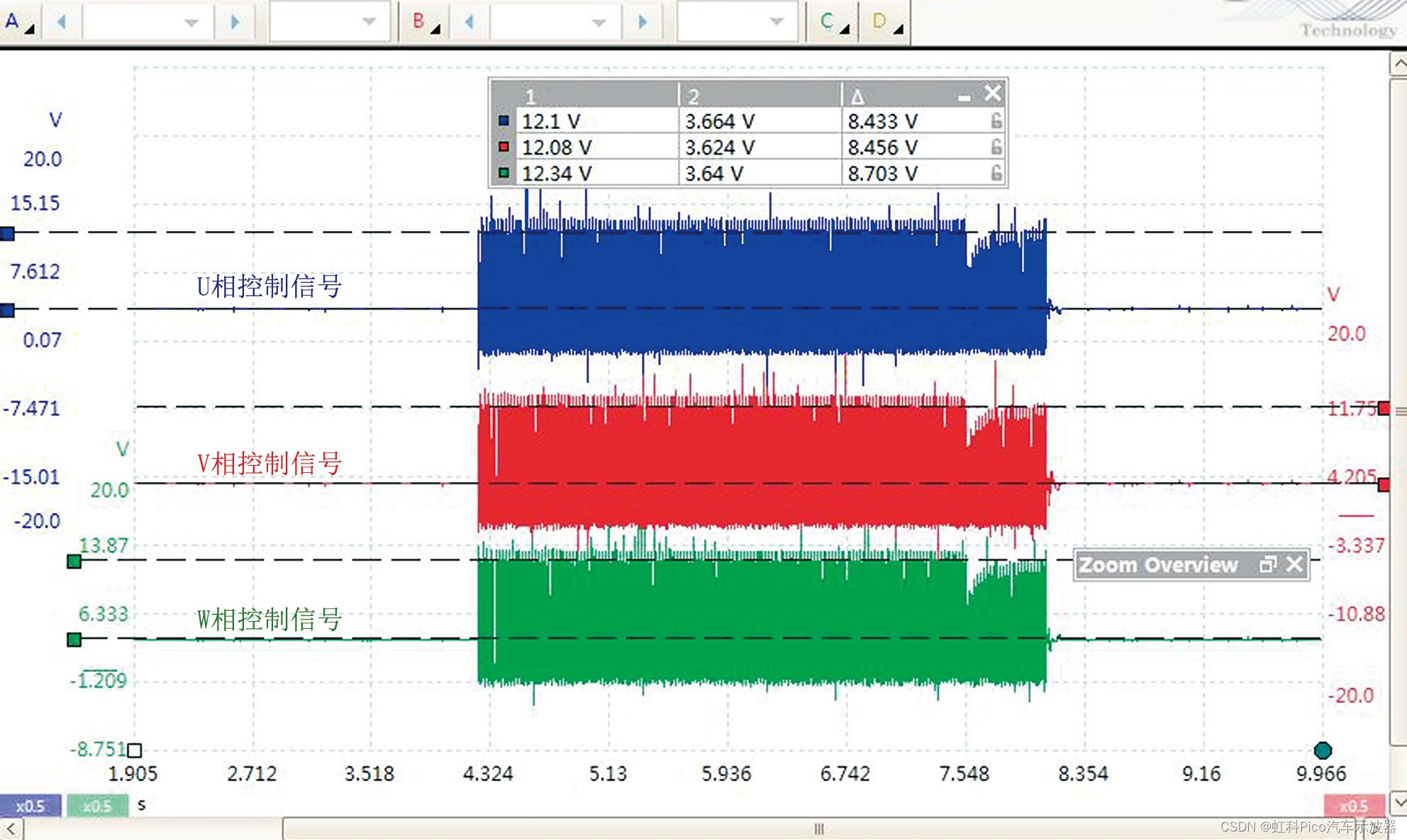Toggle lock on blue channel measurement row
1407x840 pixels.
pos(996,121)
